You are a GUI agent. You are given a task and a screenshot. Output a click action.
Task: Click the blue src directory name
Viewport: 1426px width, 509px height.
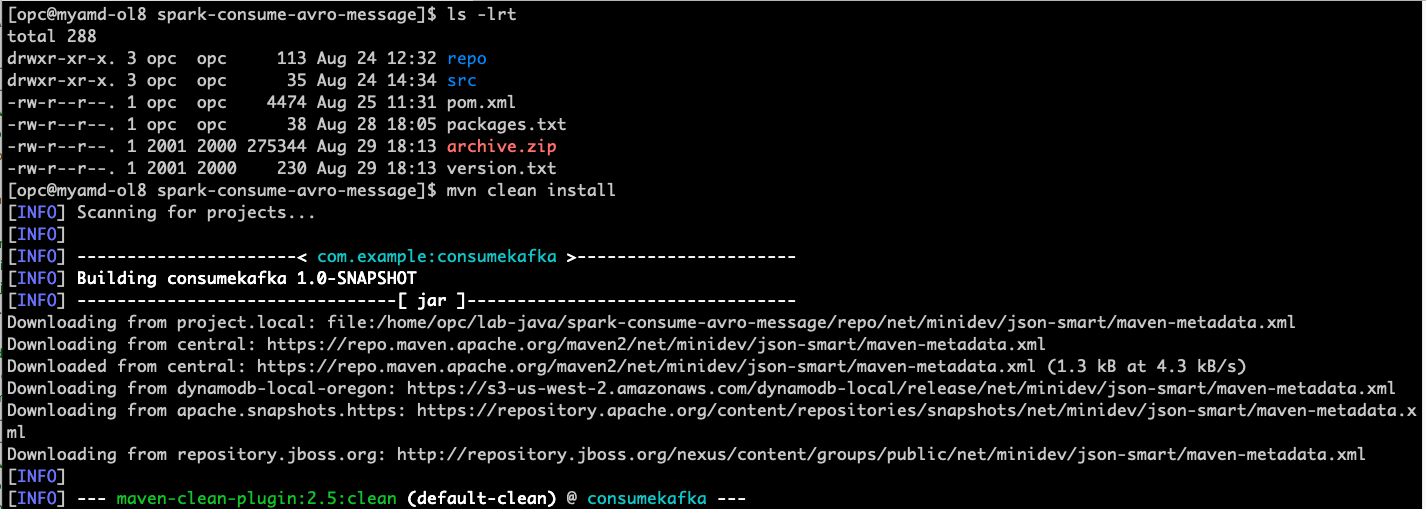tap(462, 81)
